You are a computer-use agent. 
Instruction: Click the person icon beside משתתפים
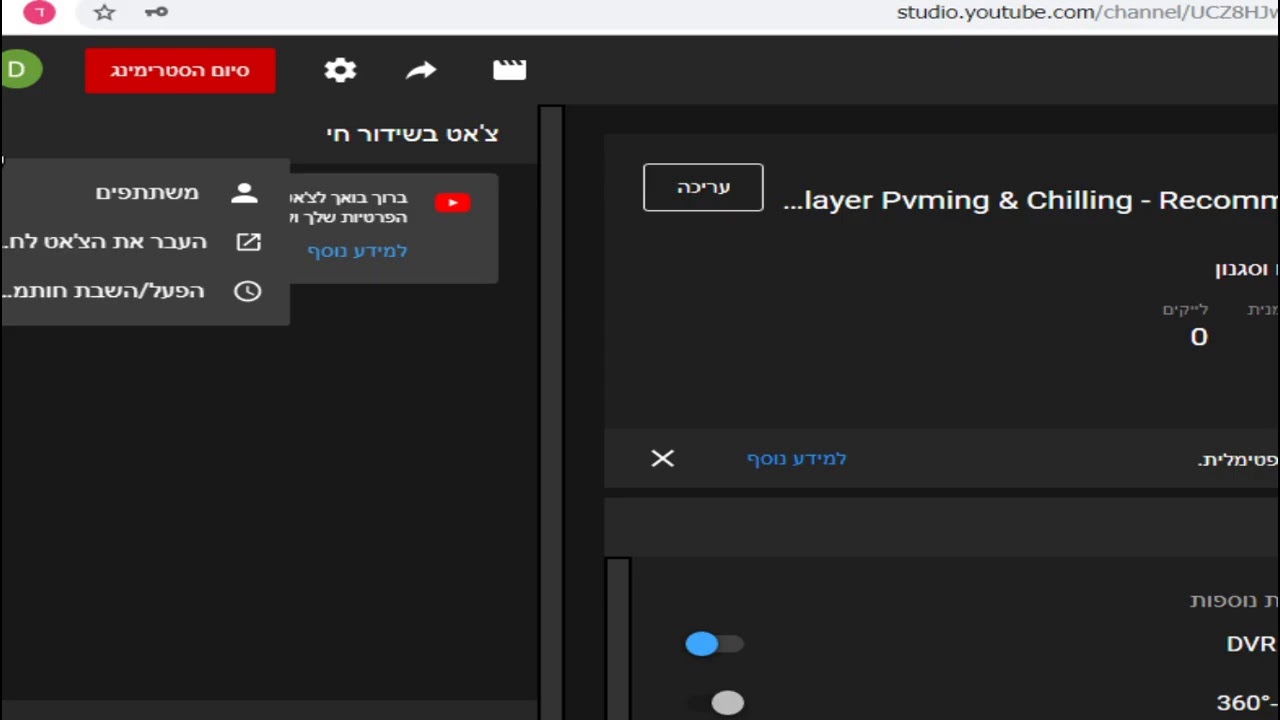coord(245,193)
